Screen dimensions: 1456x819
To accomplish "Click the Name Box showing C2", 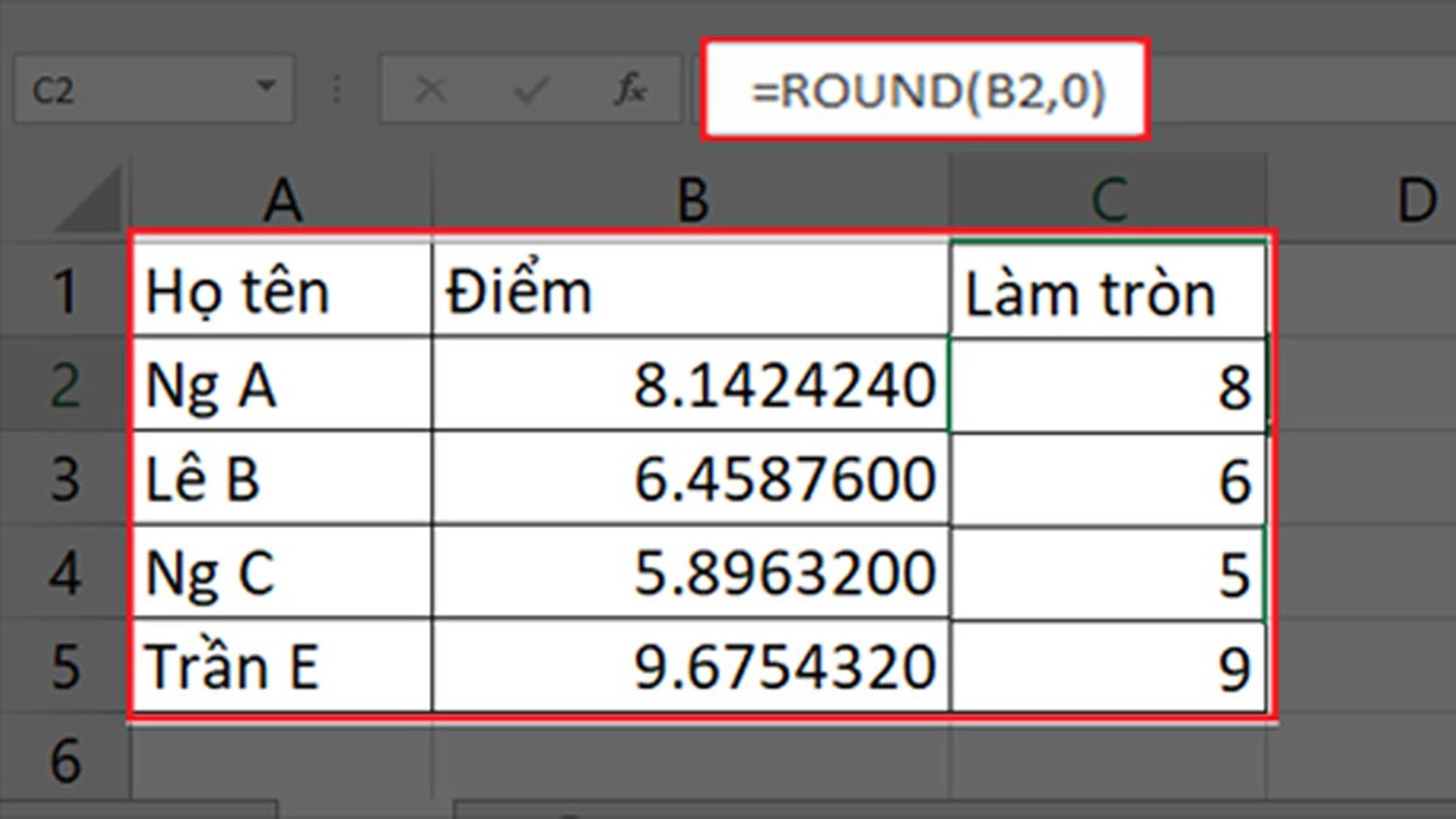I will (x=153, y=89).
